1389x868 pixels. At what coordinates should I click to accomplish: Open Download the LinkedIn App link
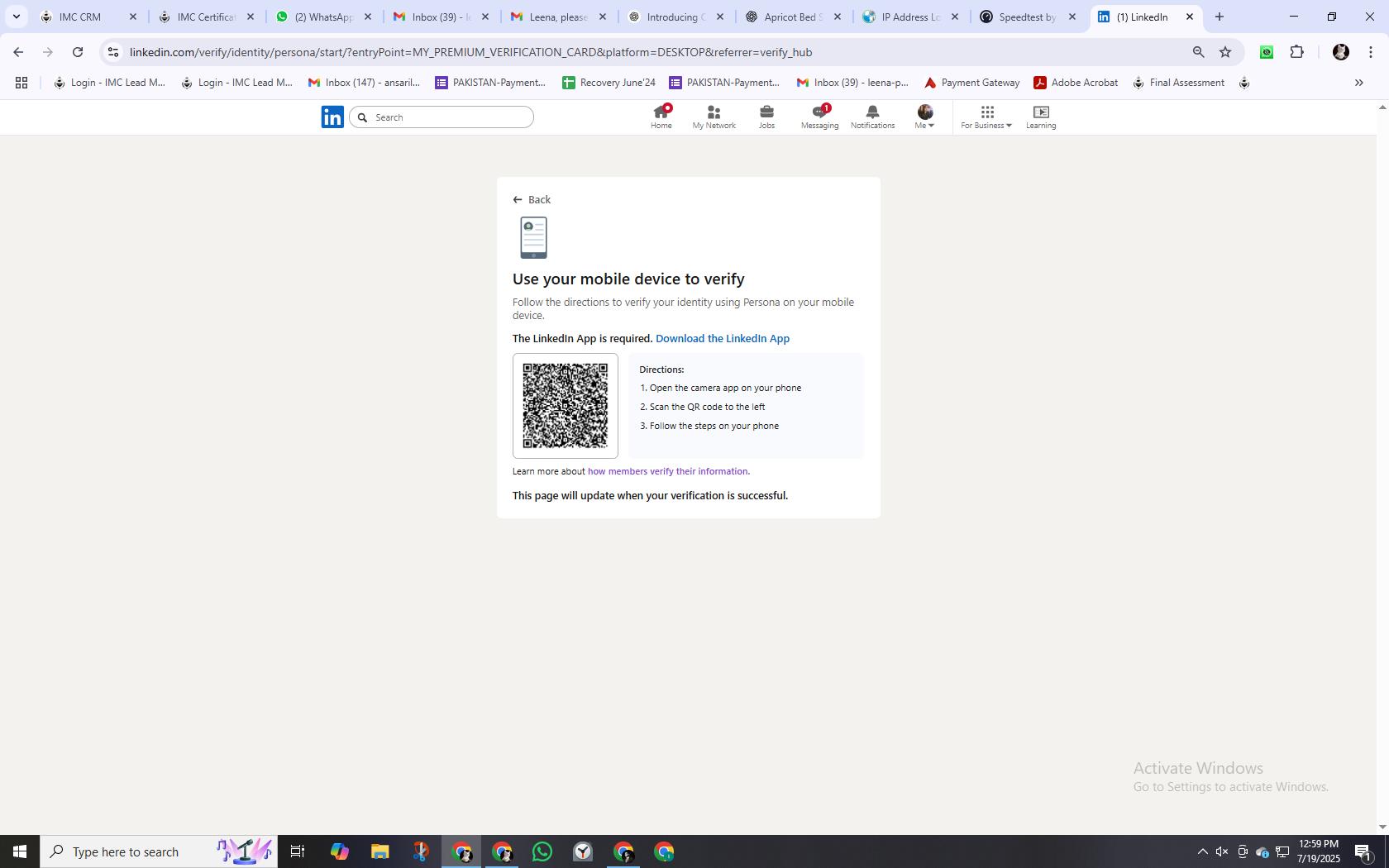723,338
